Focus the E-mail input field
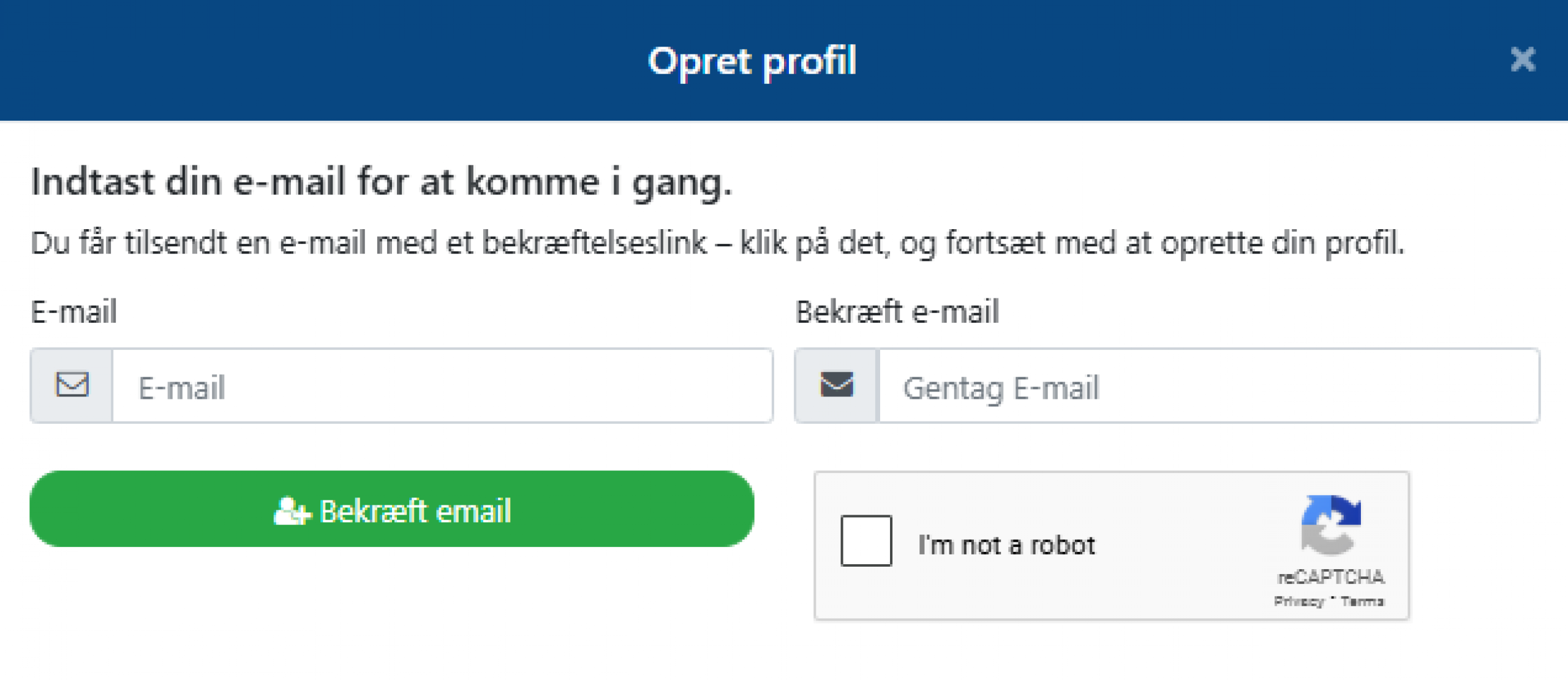Image resolution: width=1568 pixels, height=680 pixels. (442, 386)
